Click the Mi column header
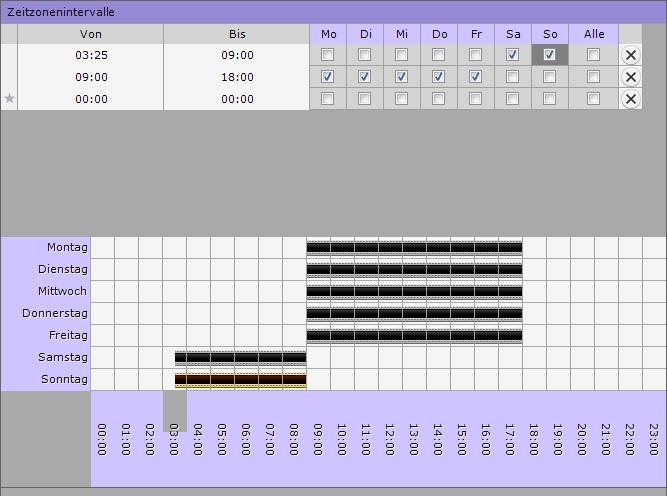This screenshot has height=496, width=667. (402, 34)
